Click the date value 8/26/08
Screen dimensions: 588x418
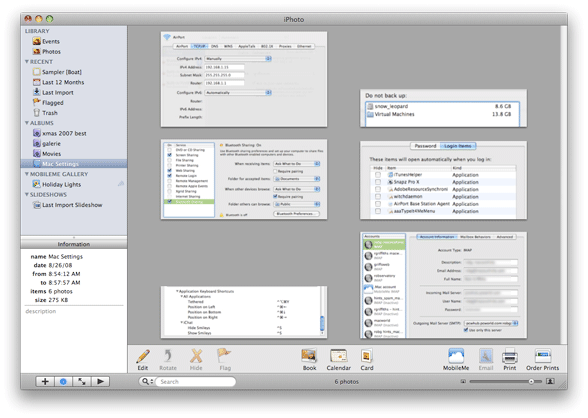tap(60, 265)
